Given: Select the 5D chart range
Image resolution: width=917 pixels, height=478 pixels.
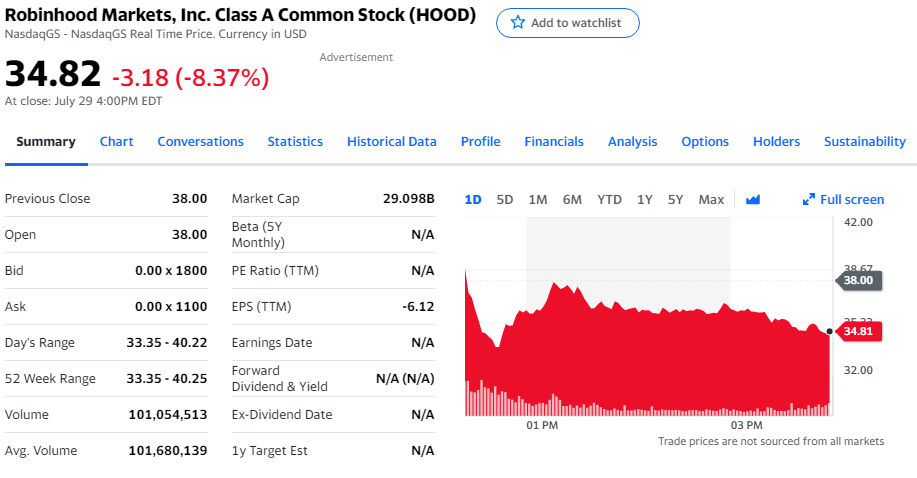Looking at the screenshot, I should click(505, 199).
